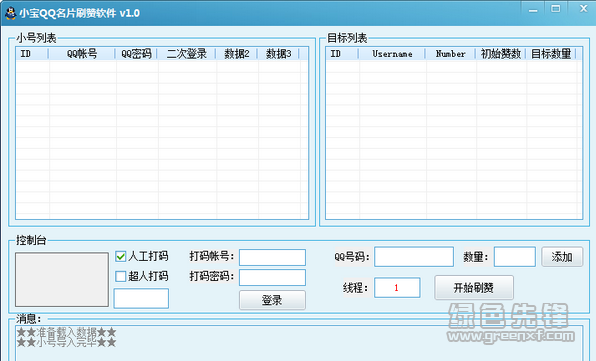Viewport: 596px width, 361px height.
Task: Click the 线程 thread count field
Action: [x=397, y=287]
